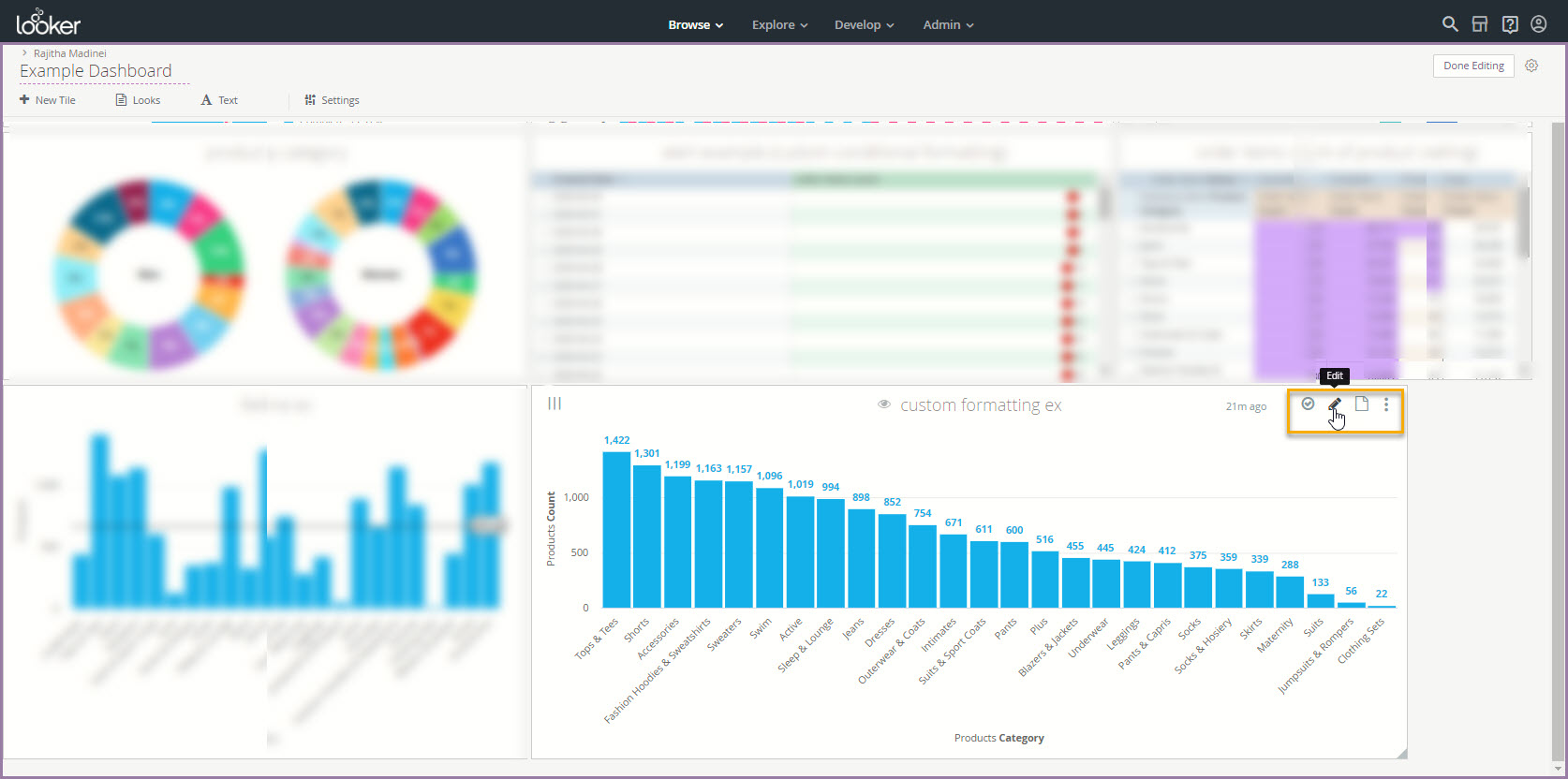
Task: Open the Admin menu
Action: [948, 25]
